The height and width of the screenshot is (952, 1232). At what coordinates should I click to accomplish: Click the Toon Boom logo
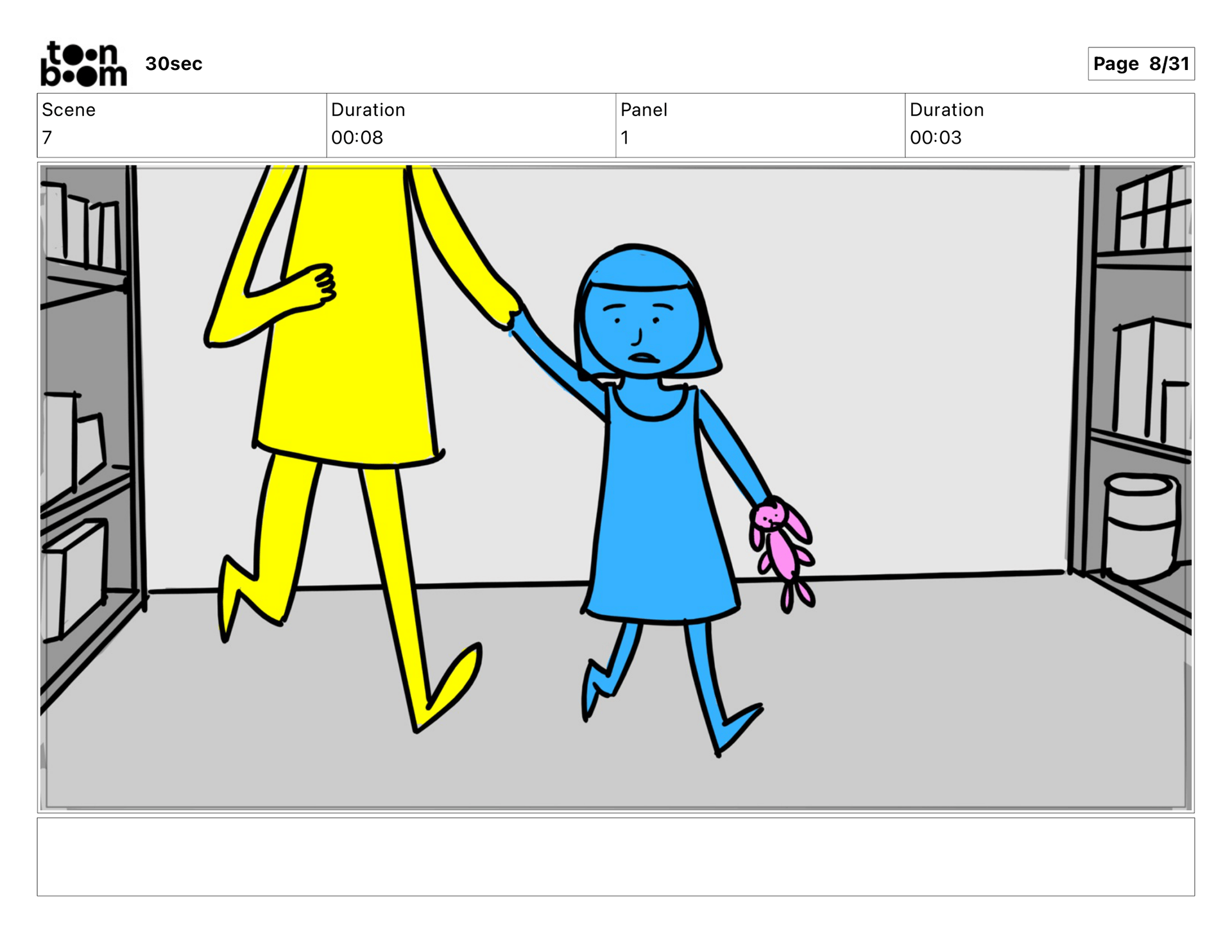click(83, 64)
